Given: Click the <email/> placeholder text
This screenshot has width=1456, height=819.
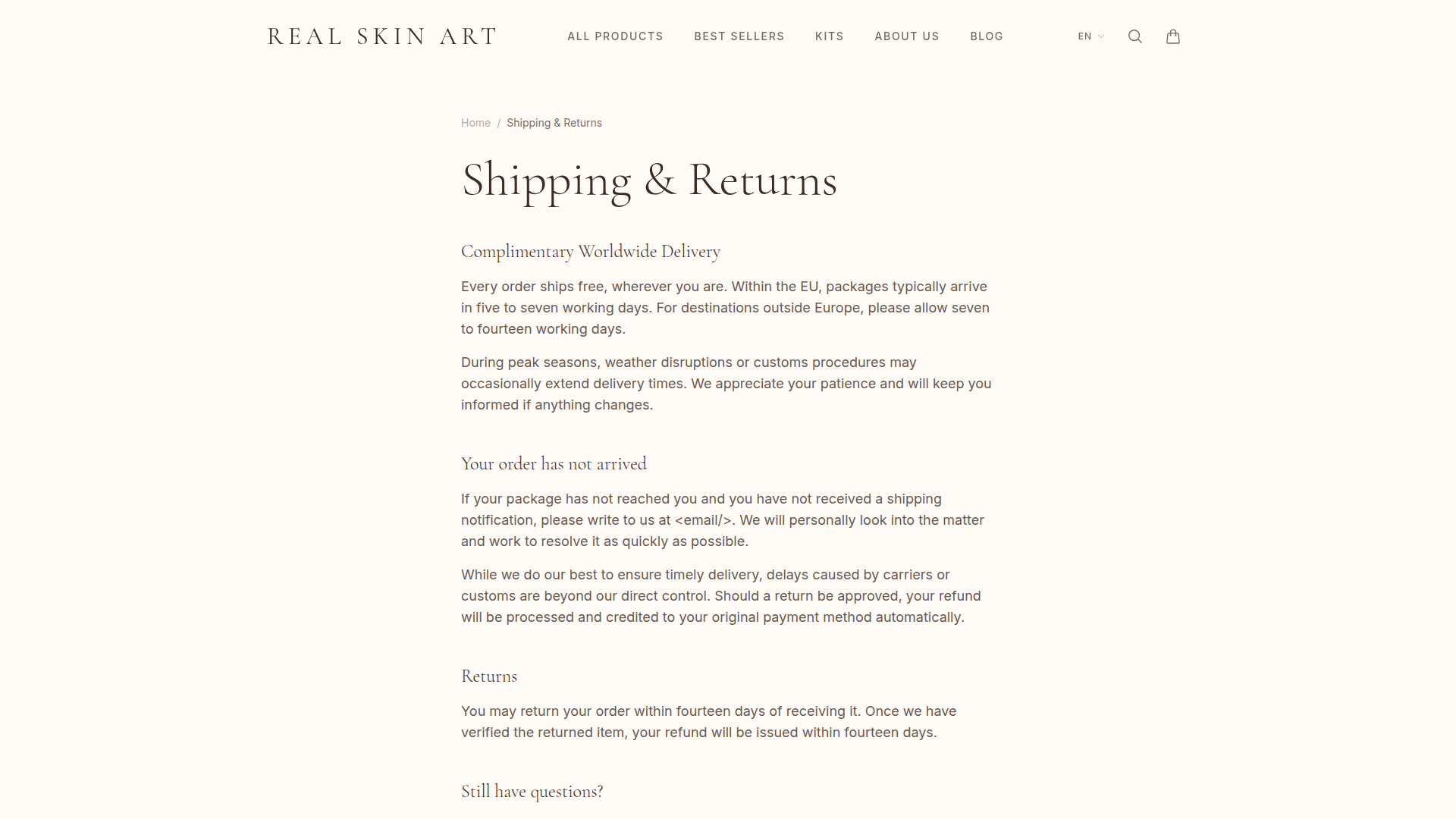Looking at the screenshot, I should tap(703, 520).
